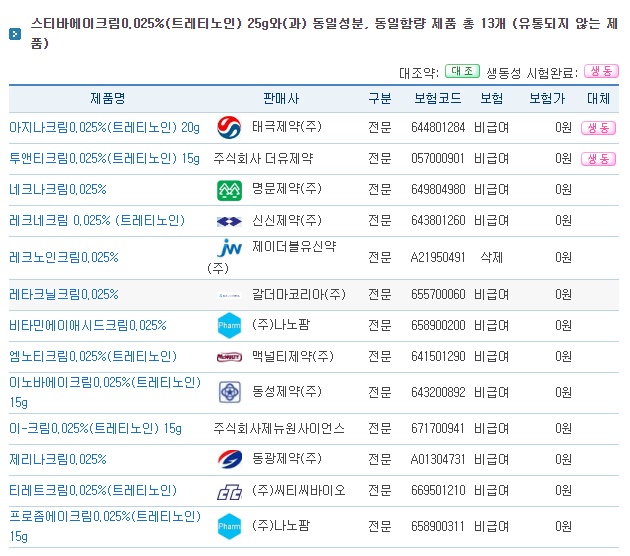
Task: Open the 비타민에이애시드크림0.025% link
Action: coord(88,325)
